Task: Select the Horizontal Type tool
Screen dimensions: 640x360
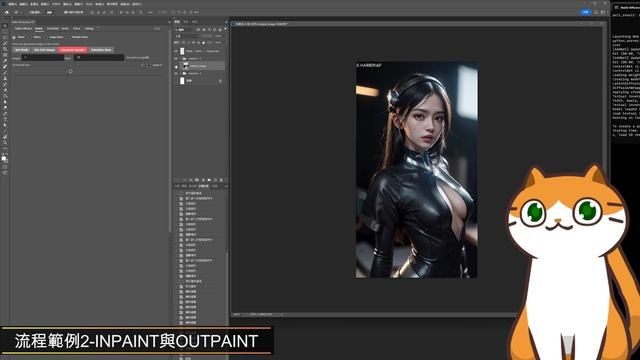Action: 5,120
